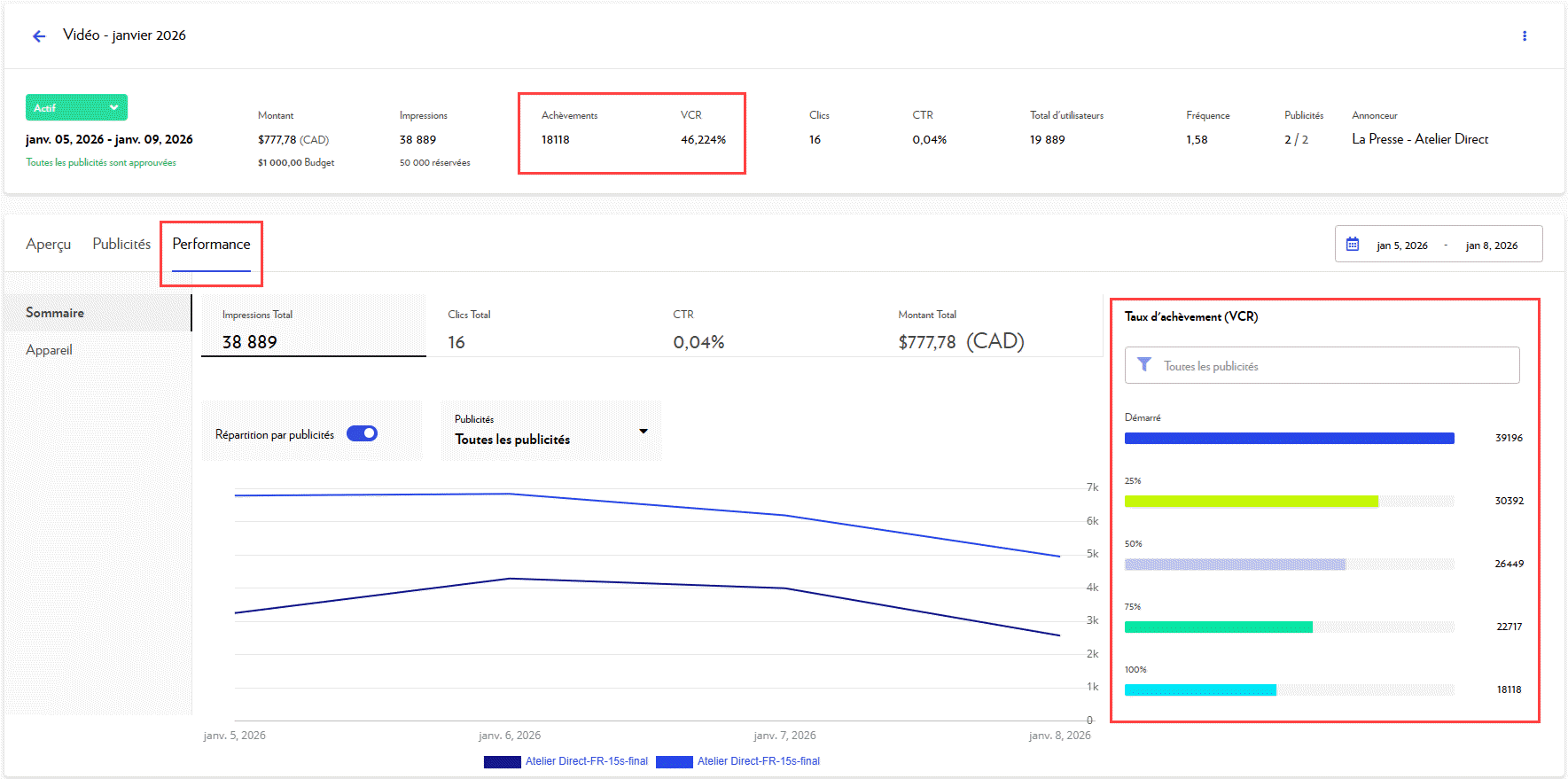Switch to the Publicités tab
Screen dimensions: 1568x779
121,244
